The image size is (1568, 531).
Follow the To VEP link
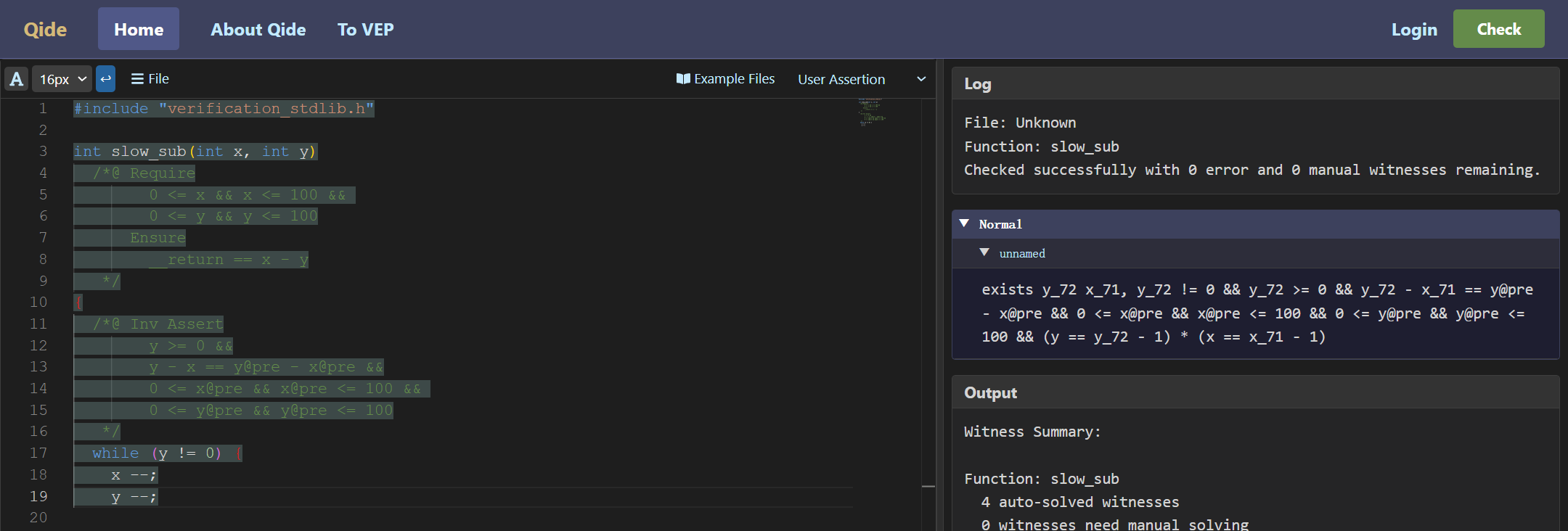pos(365,29)
